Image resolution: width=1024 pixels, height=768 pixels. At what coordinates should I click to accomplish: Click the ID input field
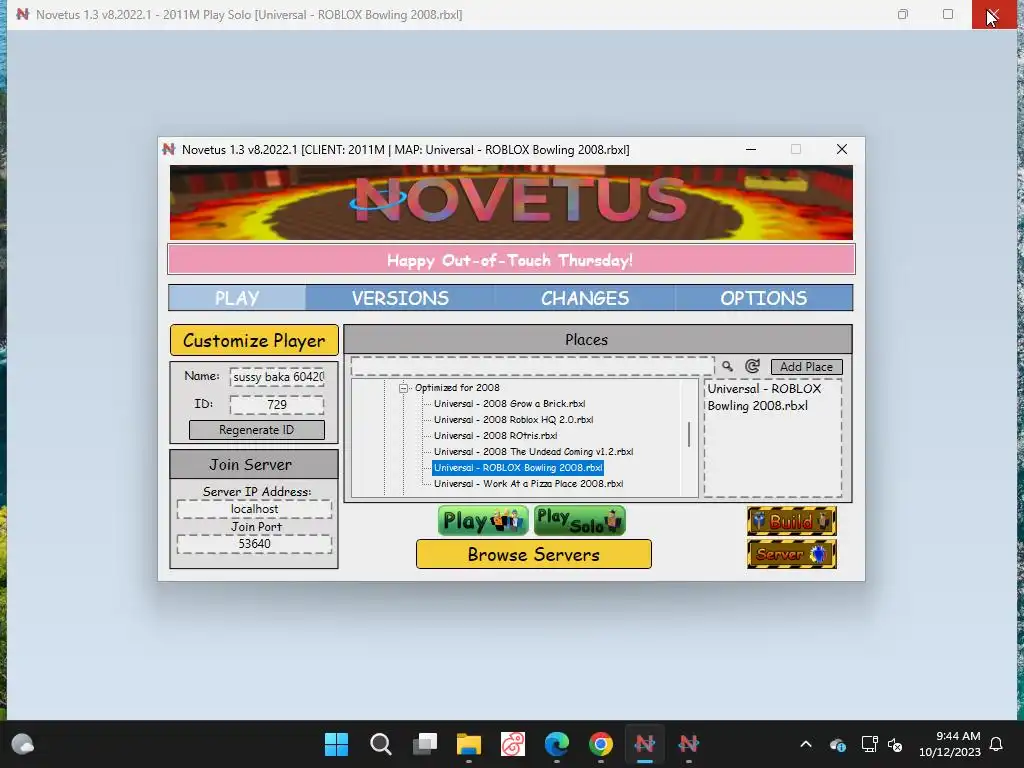point(277,404)
